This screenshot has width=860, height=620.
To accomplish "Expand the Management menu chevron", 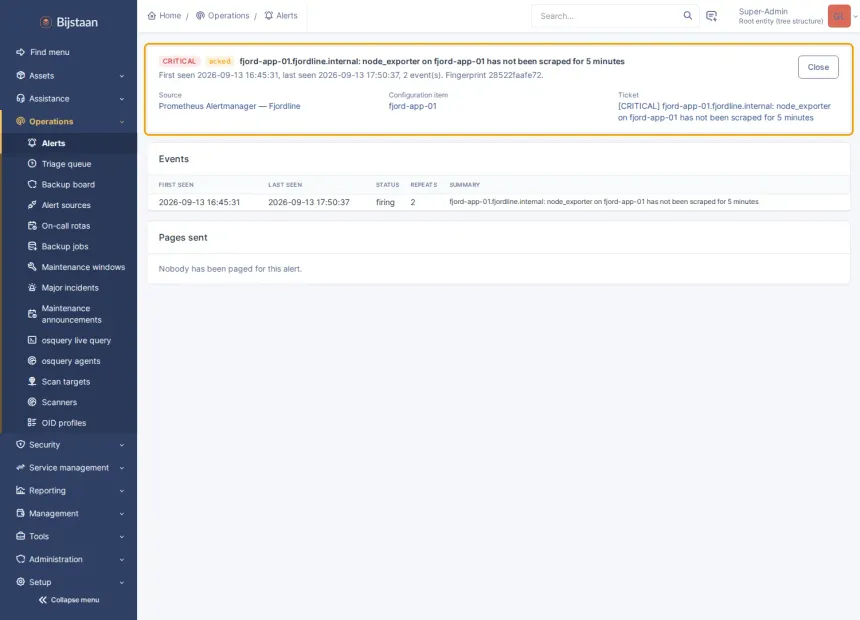I will (122, 514).
